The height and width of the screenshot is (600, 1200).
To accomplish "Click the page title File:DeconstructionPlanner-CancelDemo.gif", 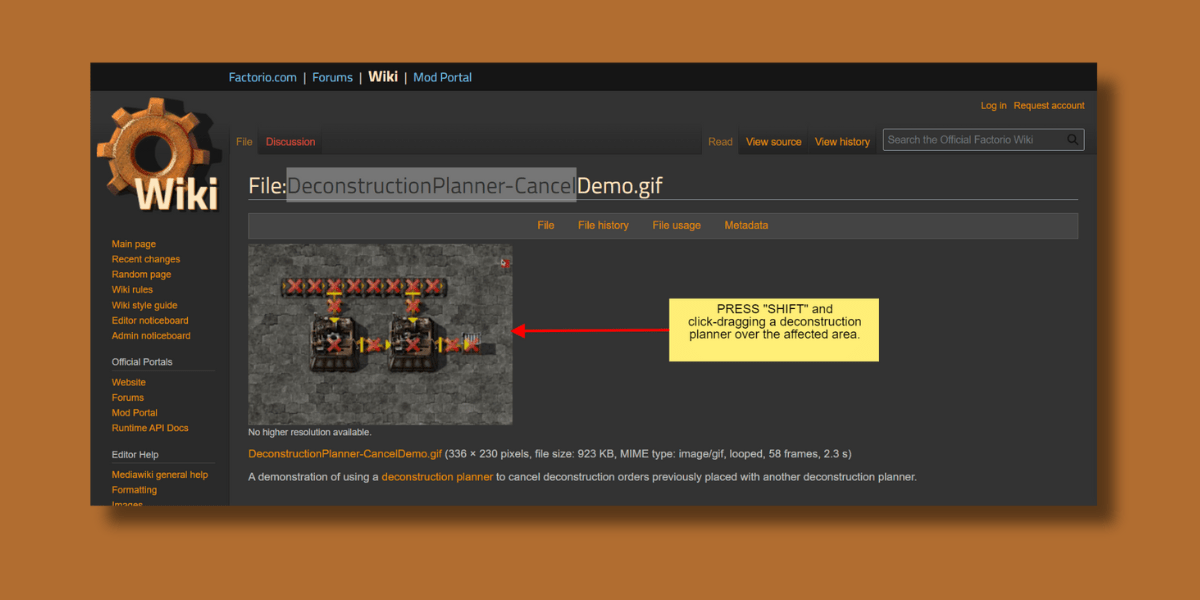I will pyautogui.click(x=455, y=186).
